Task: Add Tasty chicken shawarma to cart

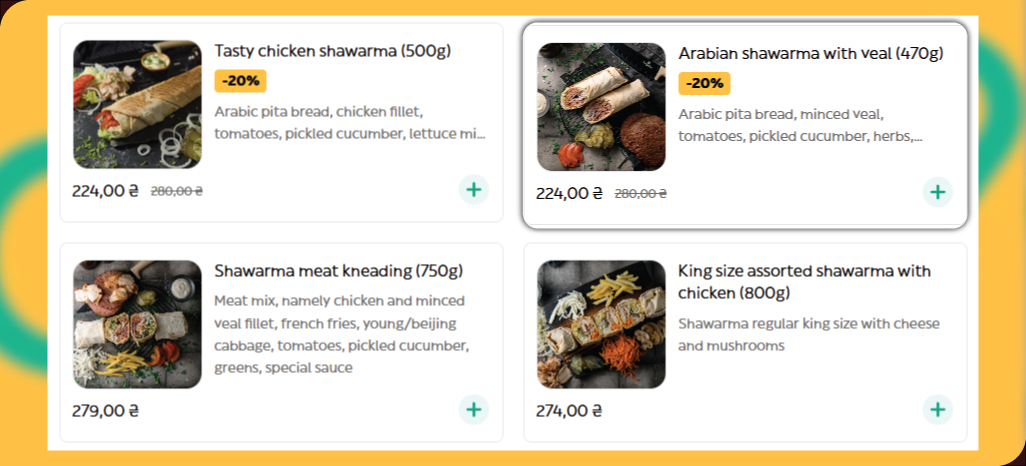Action: tap(474, 189)
